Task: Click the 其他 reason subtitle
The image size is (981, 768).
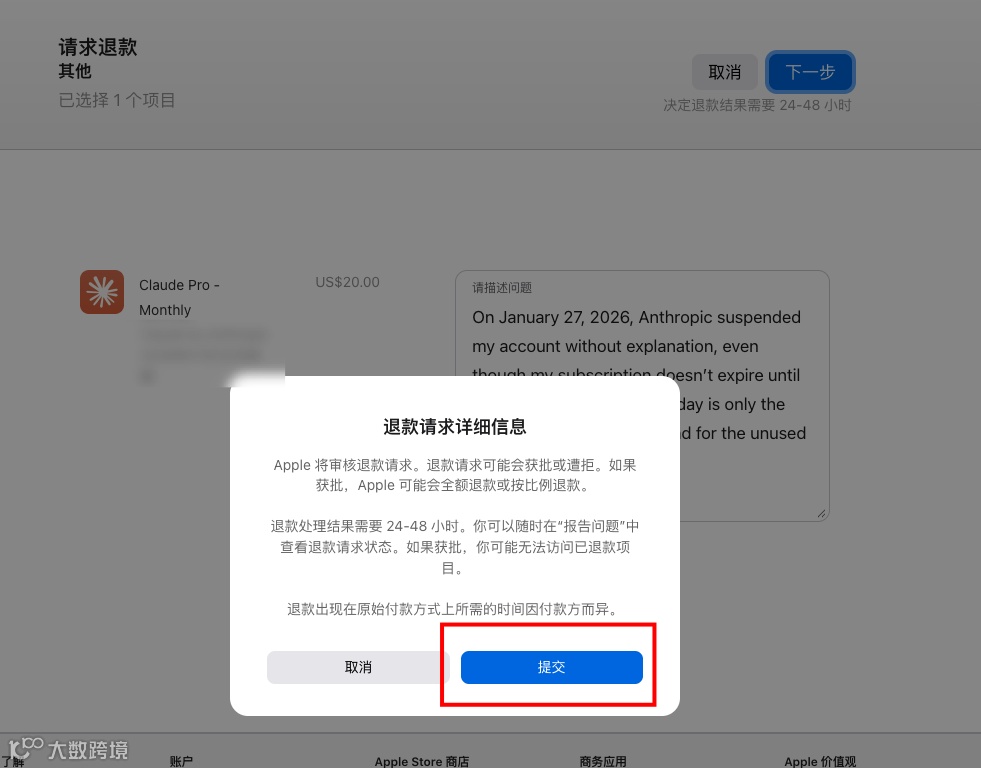Action: [75, 71]
